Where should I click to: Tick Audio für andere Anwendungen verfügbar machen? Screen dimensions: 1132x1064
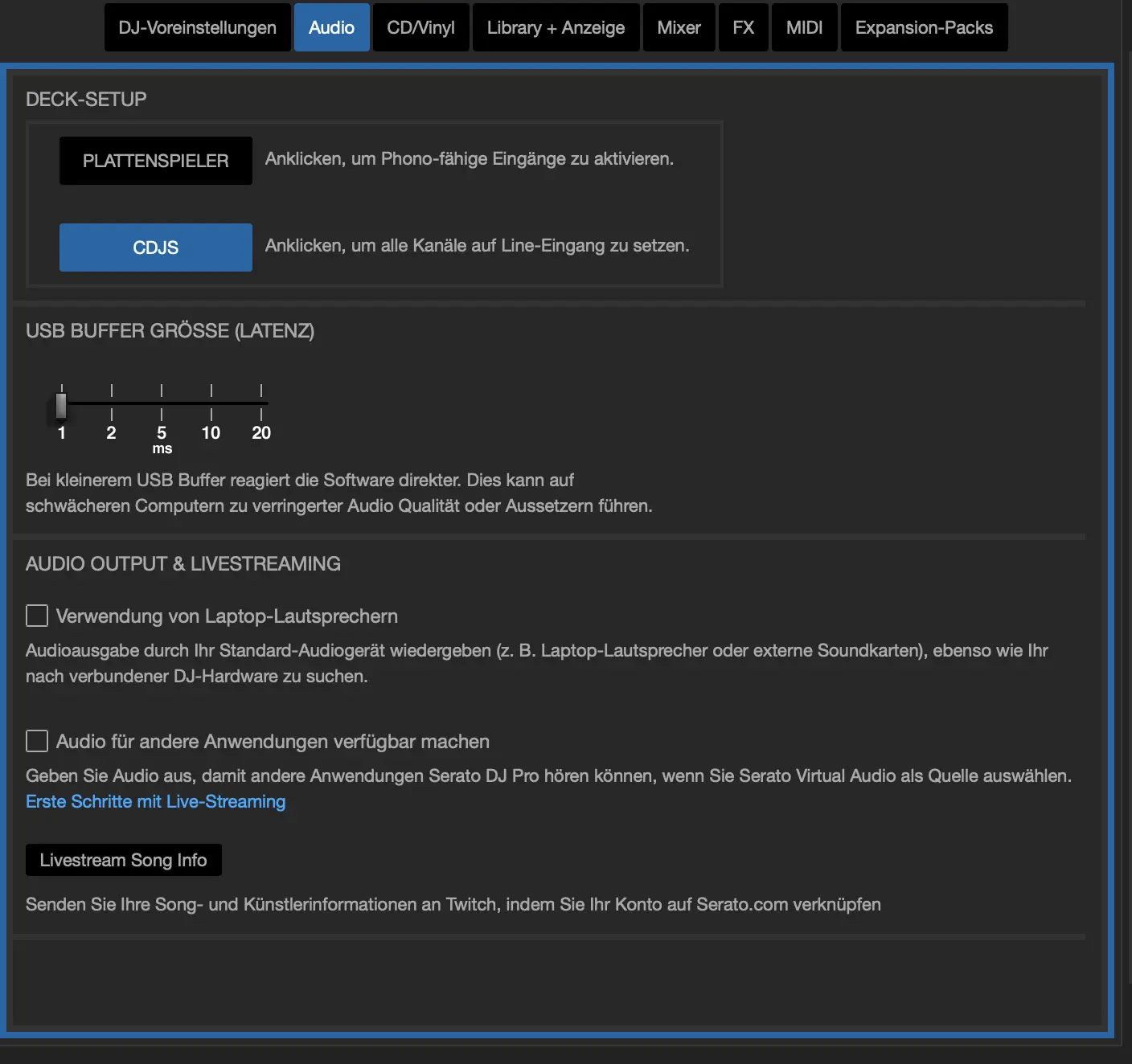point(37,741)
